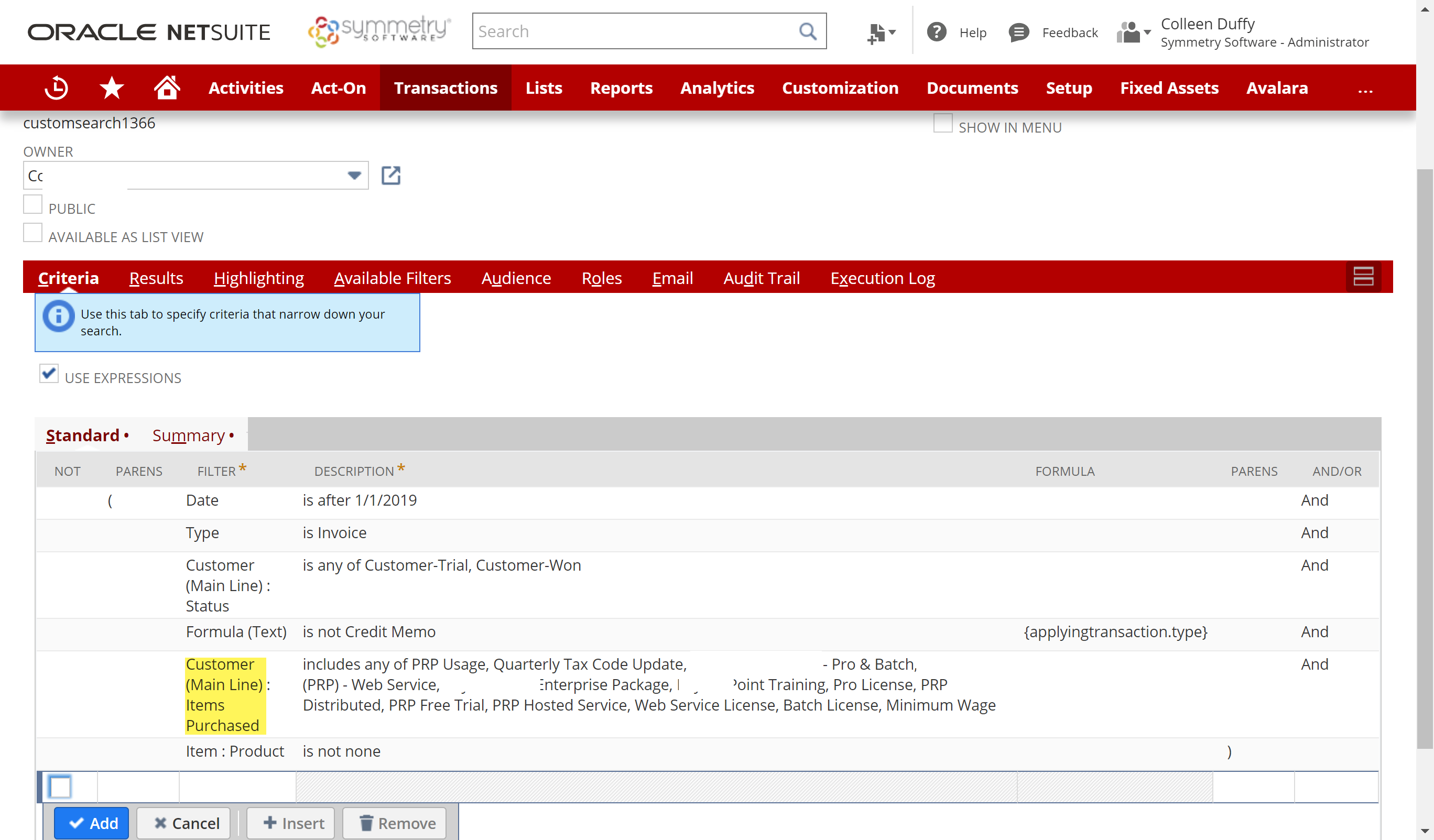The height and width of the screenshot is (840, 1434).
Task: Open Help via the question mark icon
Action: [x=936, y=32]
